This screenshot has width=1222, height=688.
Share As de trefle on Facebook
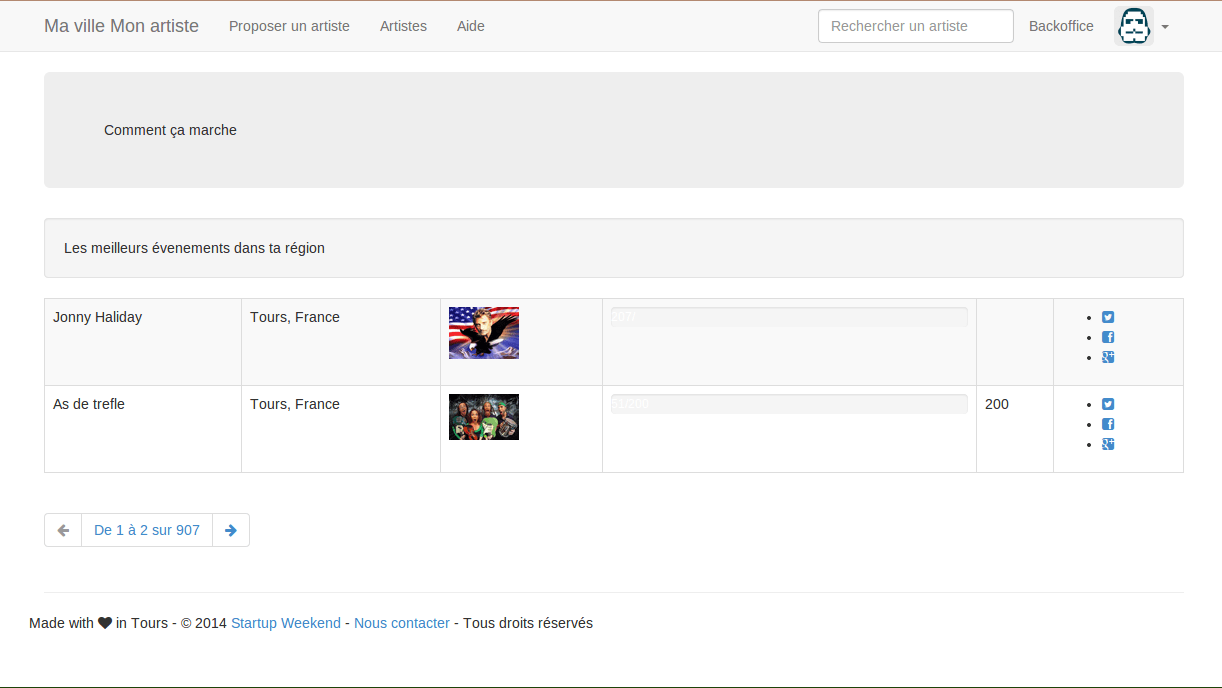1108,425
